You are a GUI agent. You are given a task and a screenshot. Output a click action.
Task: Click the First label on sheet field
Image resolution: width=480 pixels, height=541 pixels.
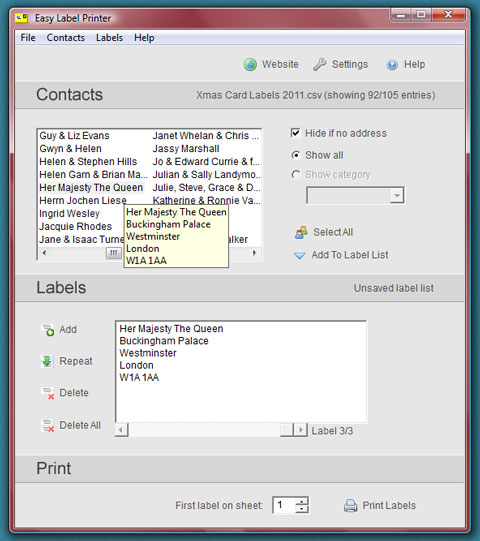click(284, 505)
